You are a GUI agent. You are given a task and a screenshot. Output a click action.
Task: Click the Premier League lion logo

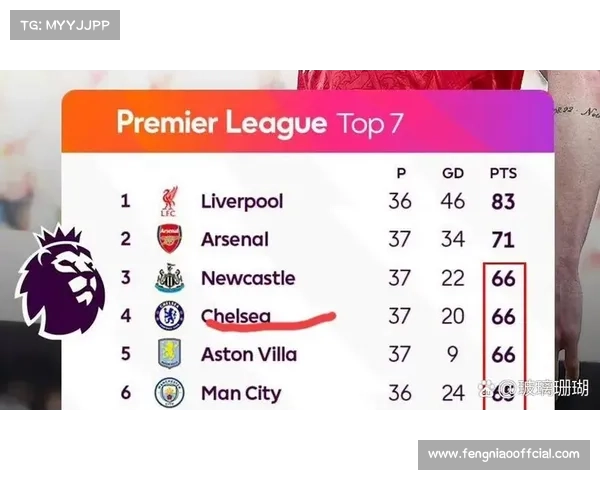click(58, 280)
